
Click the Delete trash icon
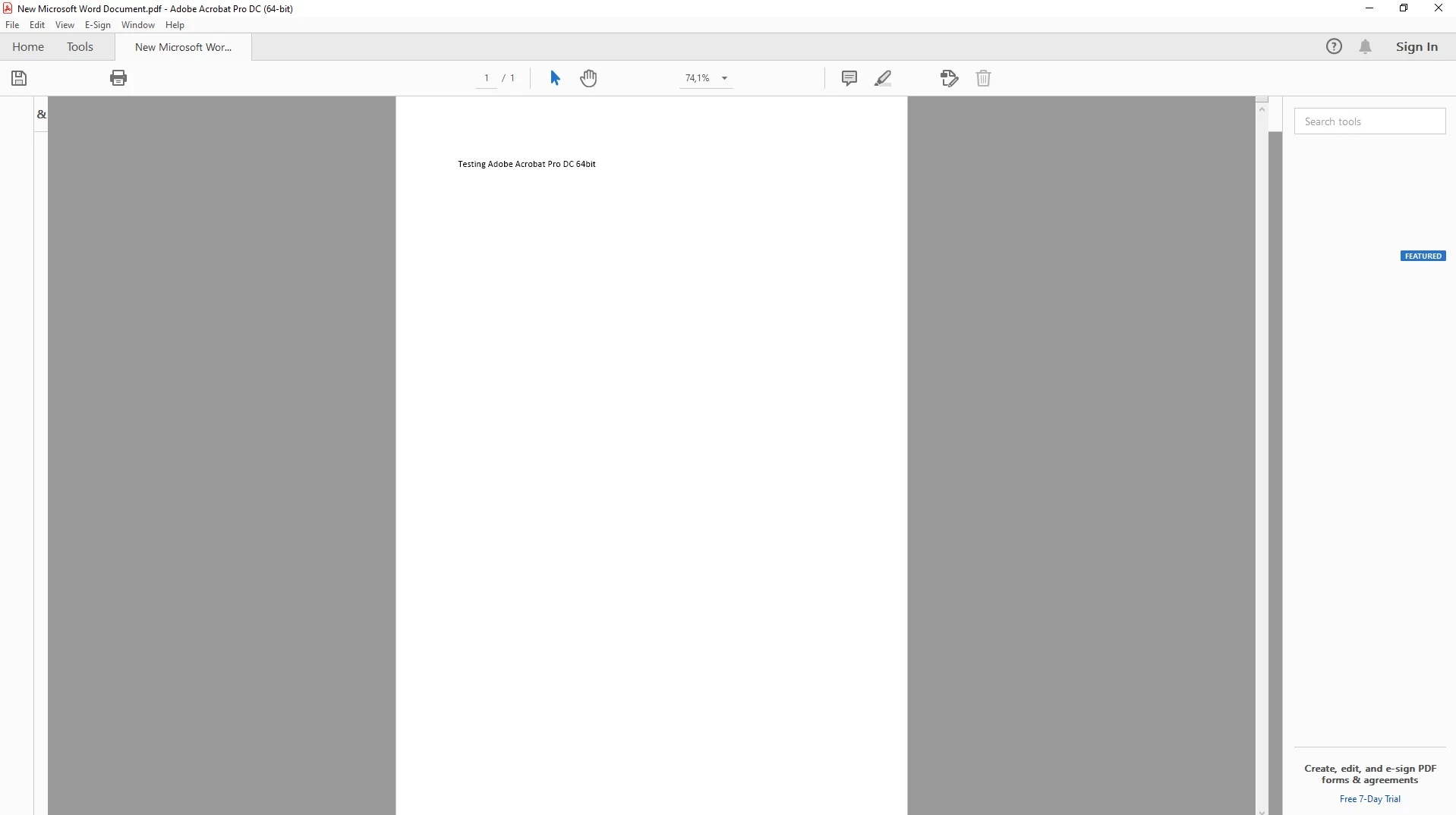pyautogui.click(x=983, y=78)
